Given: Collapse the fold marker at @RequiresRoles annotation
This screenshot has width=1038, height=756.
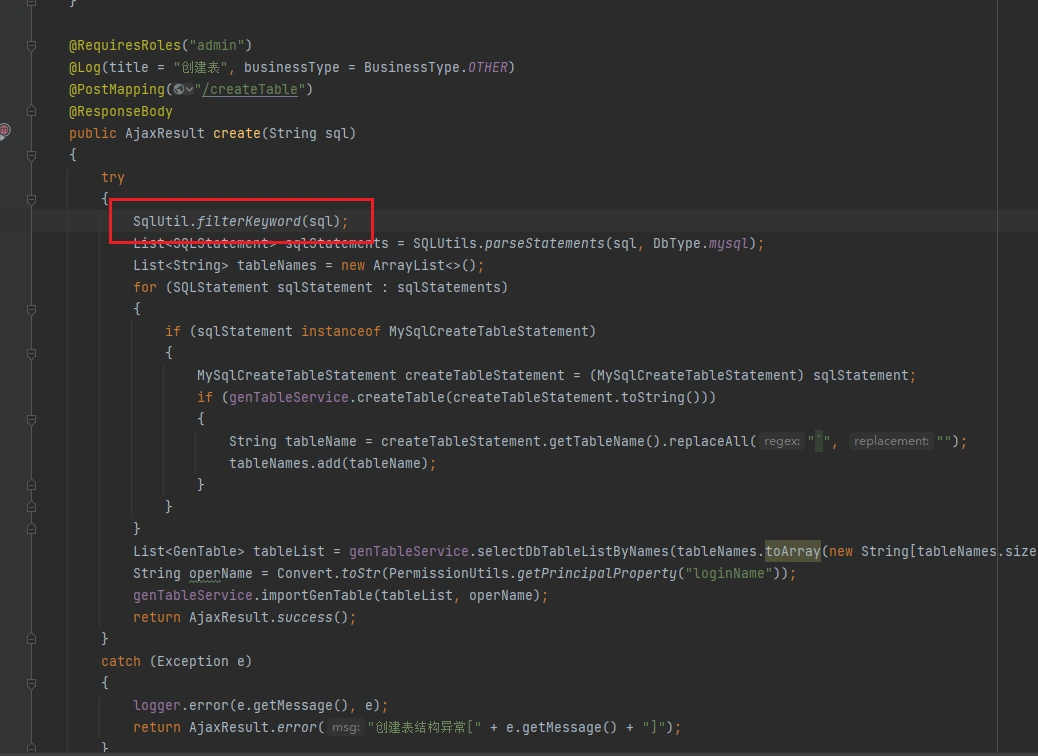Looking at the screenshot, I should coord(33,46).
